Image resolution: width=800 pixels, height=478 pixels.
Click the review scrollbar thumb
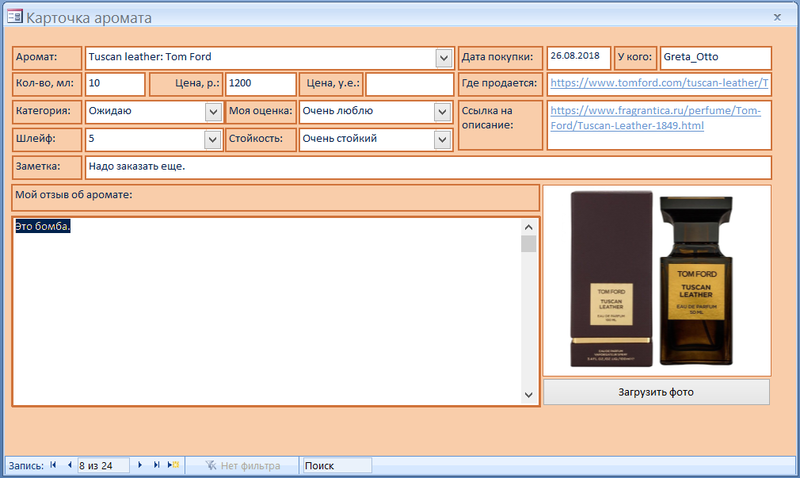pyautogui.click(x=529, y=244)
